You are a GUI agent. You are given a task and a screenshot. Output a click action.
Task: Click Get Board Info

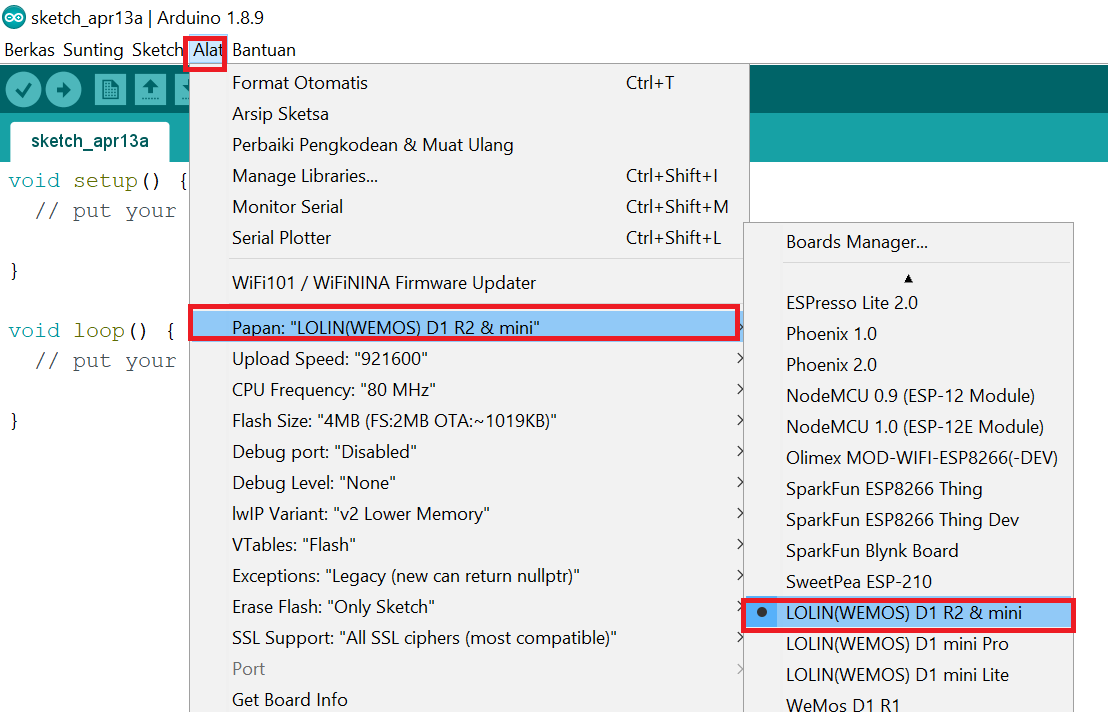(290, 699)
